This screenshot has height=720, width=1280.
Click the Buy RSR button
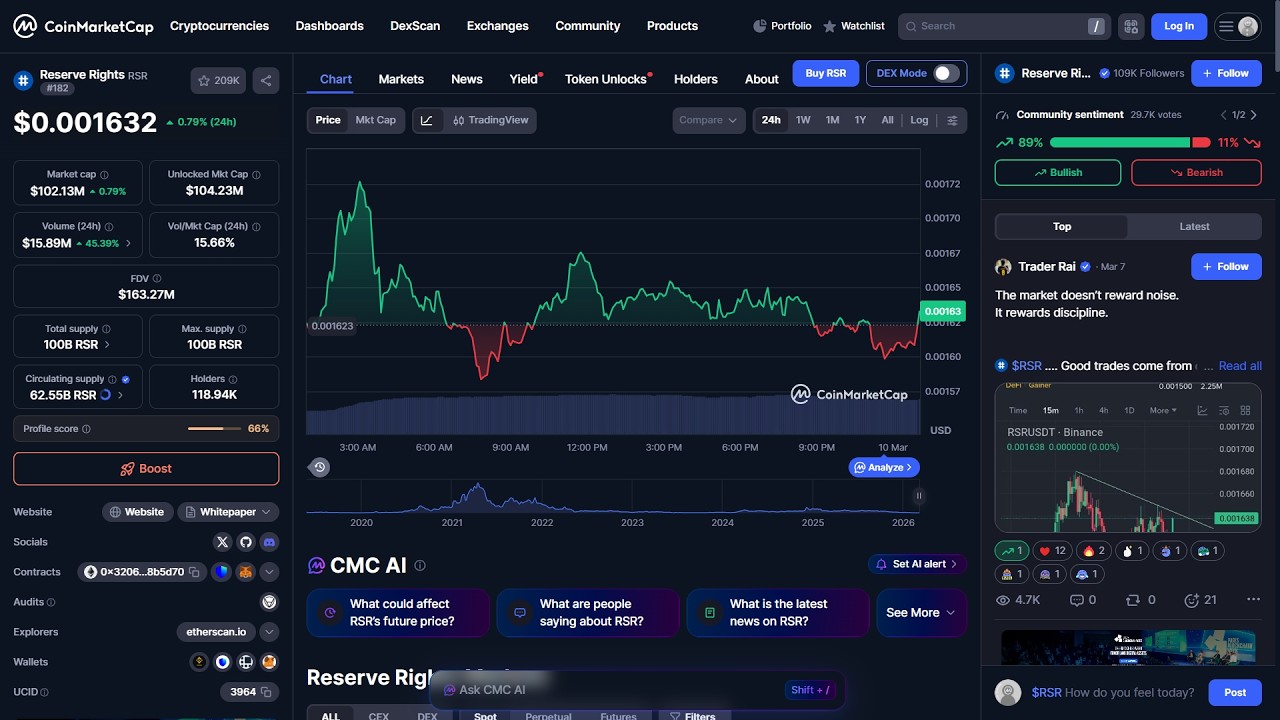pos(826,73)
